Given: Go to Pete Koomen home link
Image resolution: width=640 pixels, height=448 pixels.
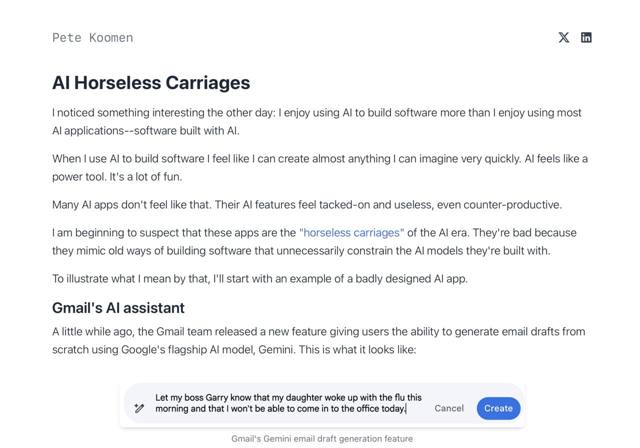Looking at the screenshot, I should pyautogui.click(x=92, y=38).
